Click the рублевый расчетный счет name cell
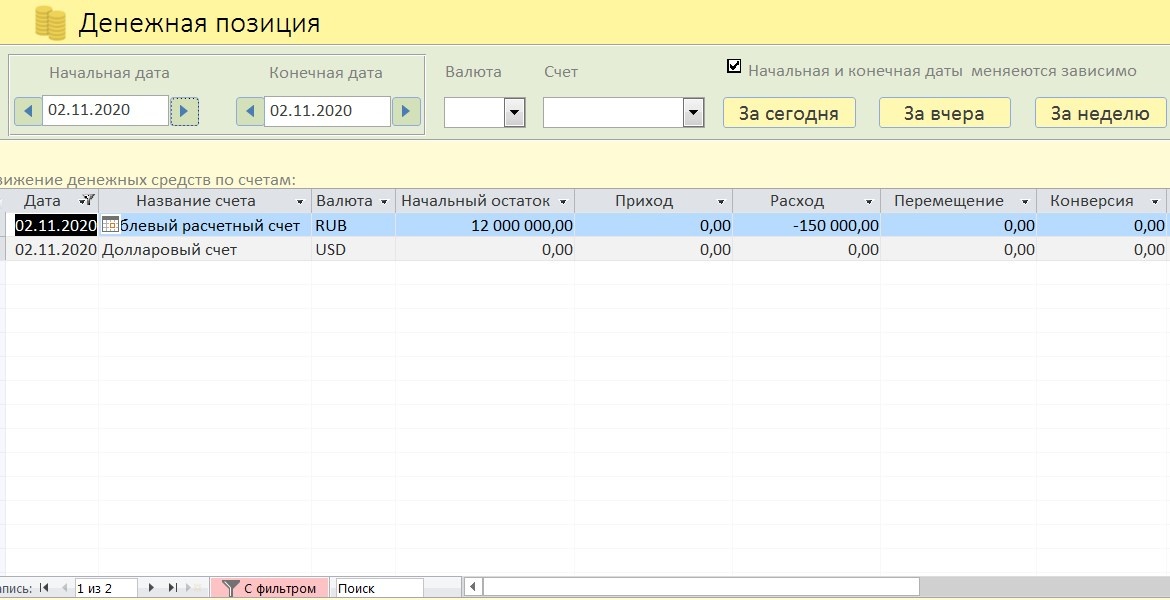 (x=205, y=225)
